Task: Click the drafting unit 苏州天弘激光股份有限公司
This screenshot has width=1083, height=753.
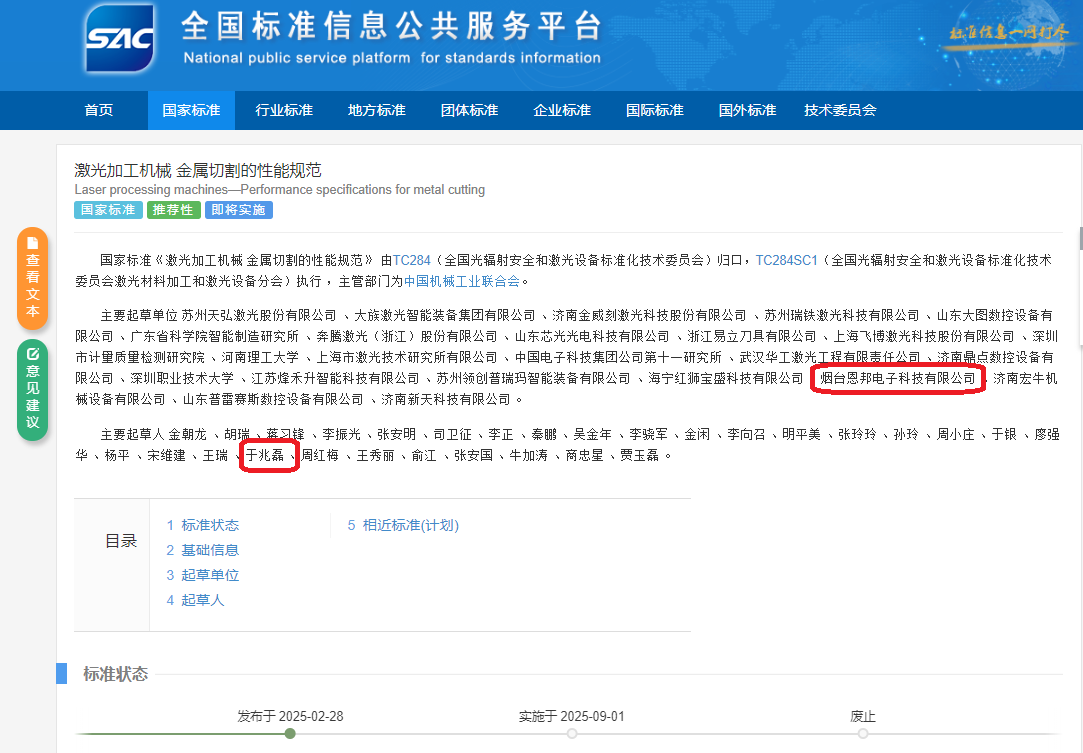Action: click(259, 316)
